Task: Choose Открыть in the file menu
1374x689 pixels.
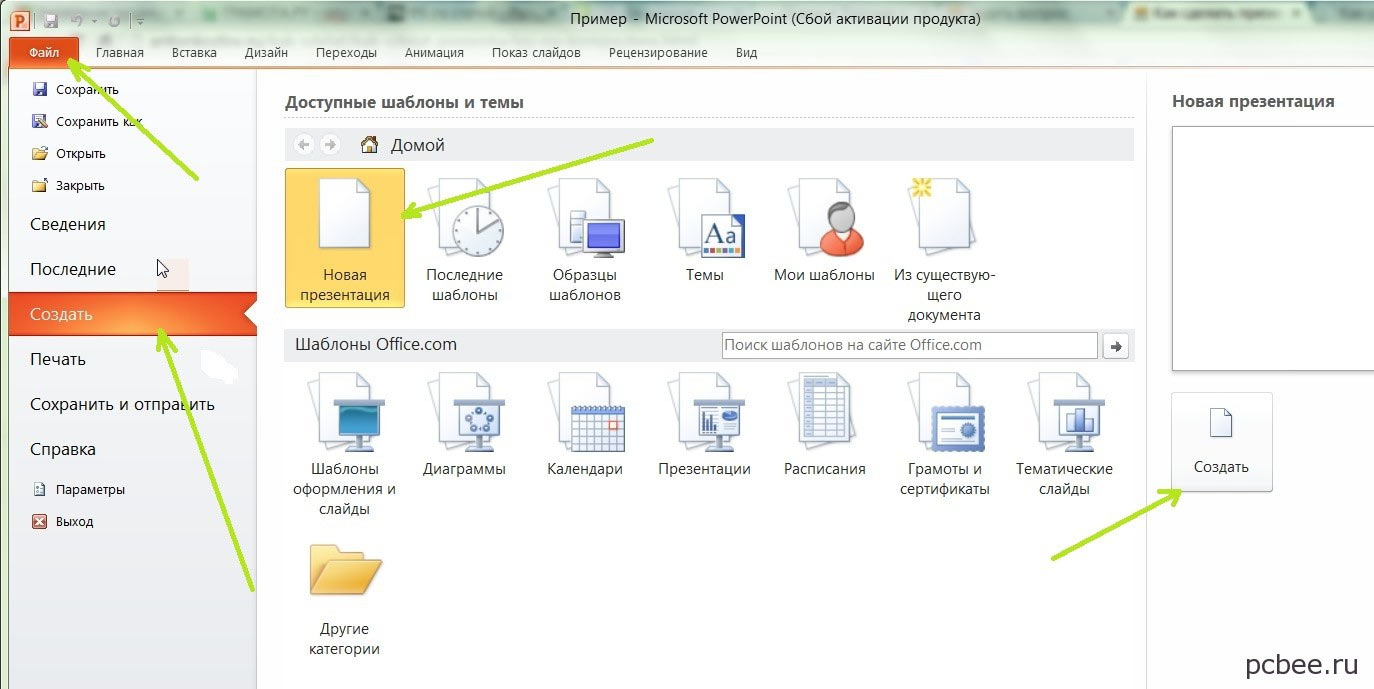Action: (x=69, y=154)
